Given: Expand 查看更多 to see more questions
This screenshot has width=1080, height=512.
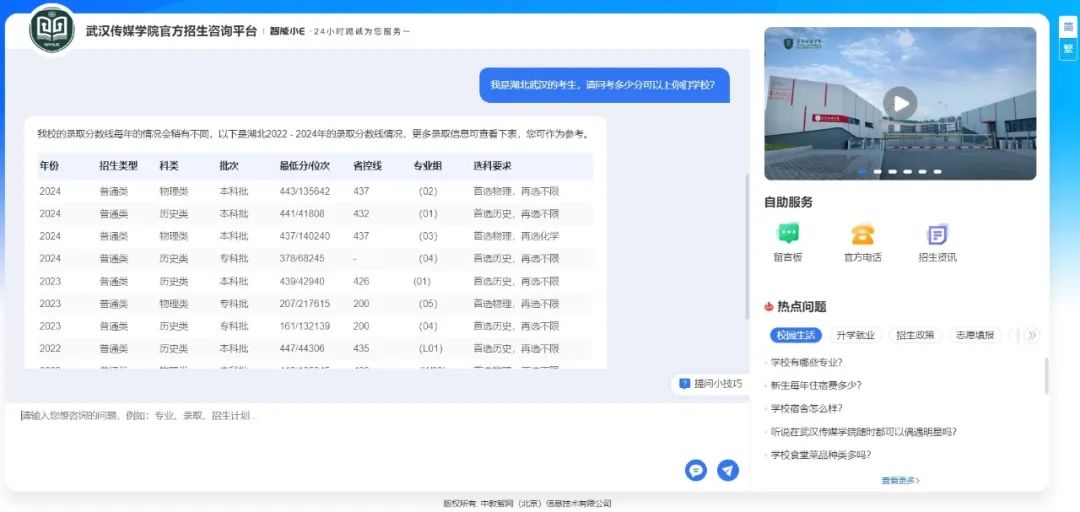Looking at the screenshot, I should (x=900, y=480).
